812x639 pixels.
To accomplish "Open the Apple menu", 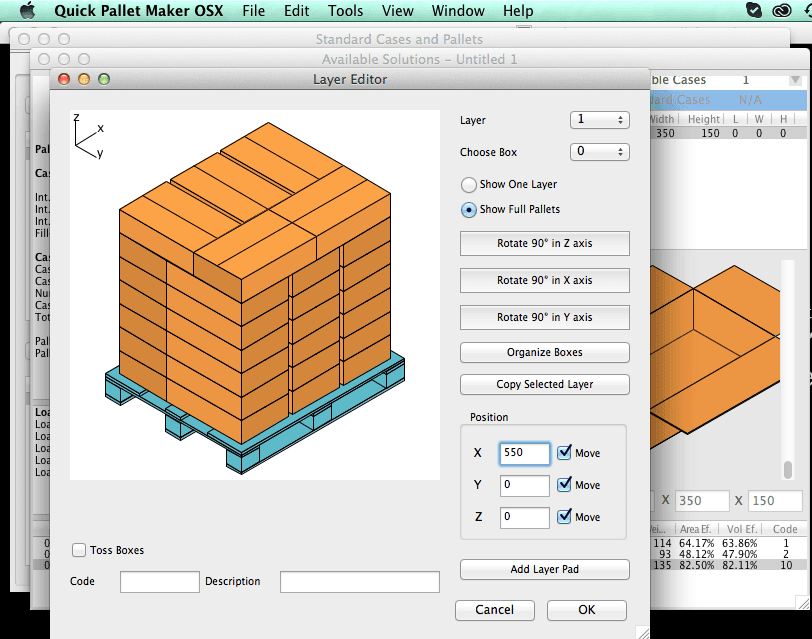I will pyautogui.click(x=27, y=11).
